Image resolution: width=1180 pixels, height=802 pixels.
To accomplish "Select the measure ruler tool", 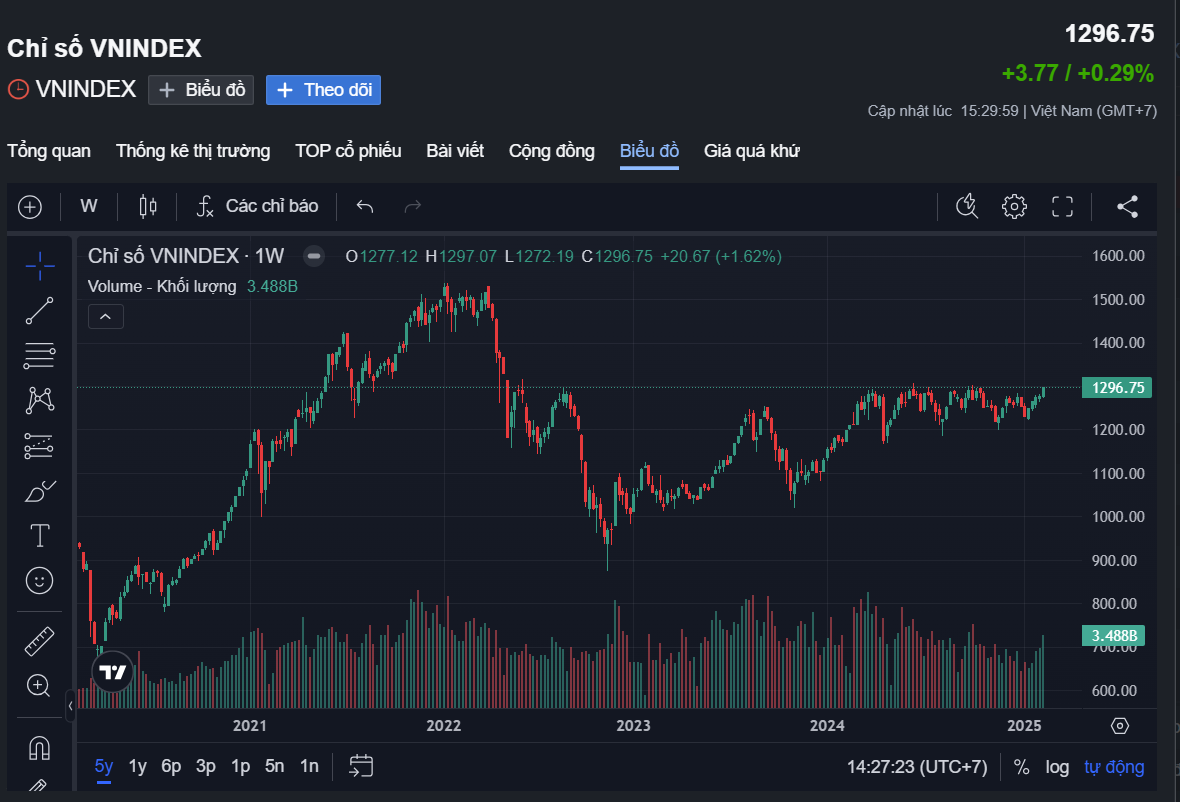I will pyautogui.click(x=39, y=639).
